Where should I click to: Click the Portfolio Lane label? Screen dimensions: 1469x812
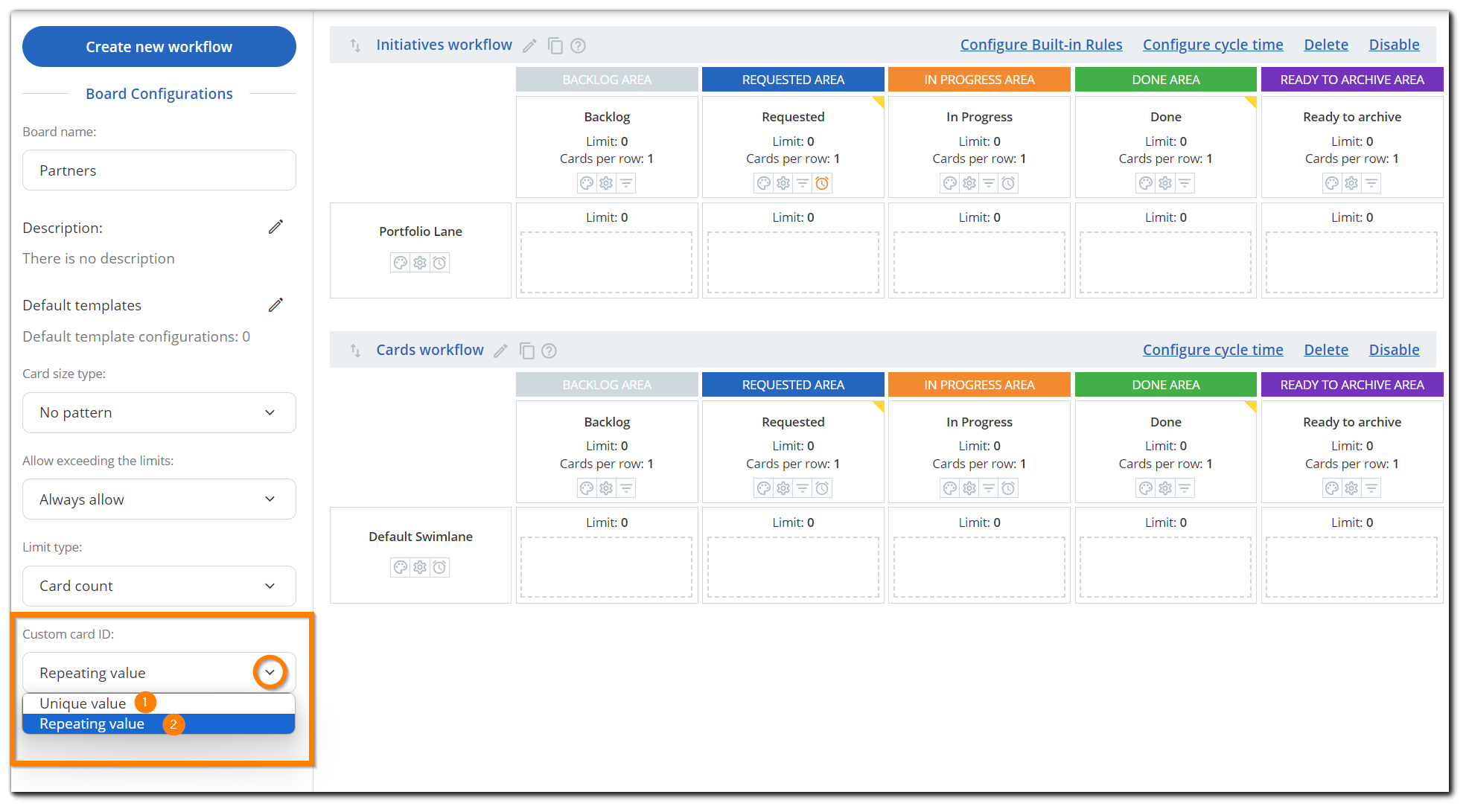421,231
